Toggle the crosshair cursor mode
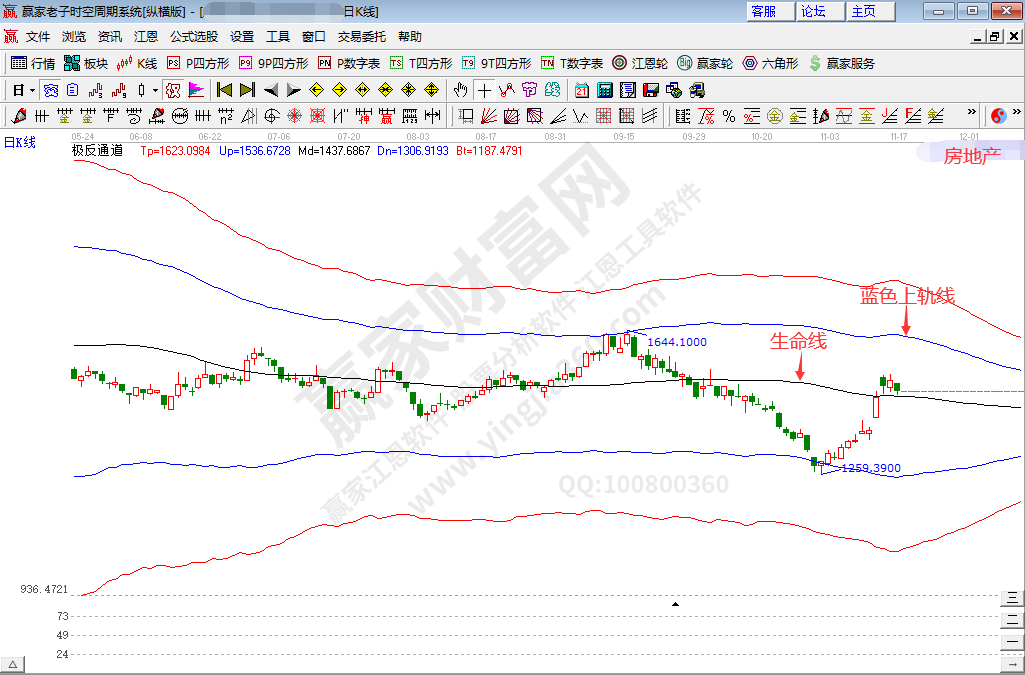1025x675 pixels. click(484, 90)
